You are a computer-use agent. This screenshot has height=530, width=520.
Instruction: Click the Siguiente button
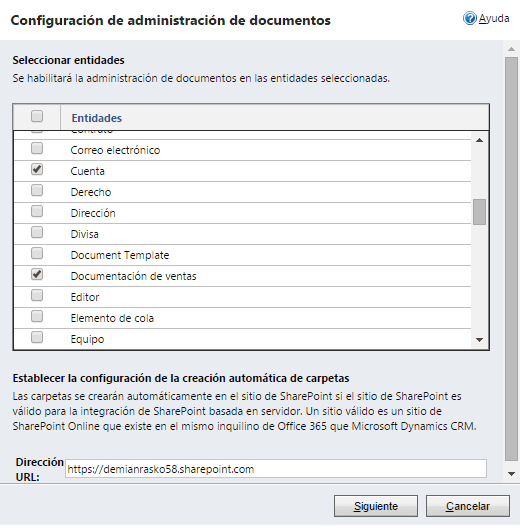(376, 506)
